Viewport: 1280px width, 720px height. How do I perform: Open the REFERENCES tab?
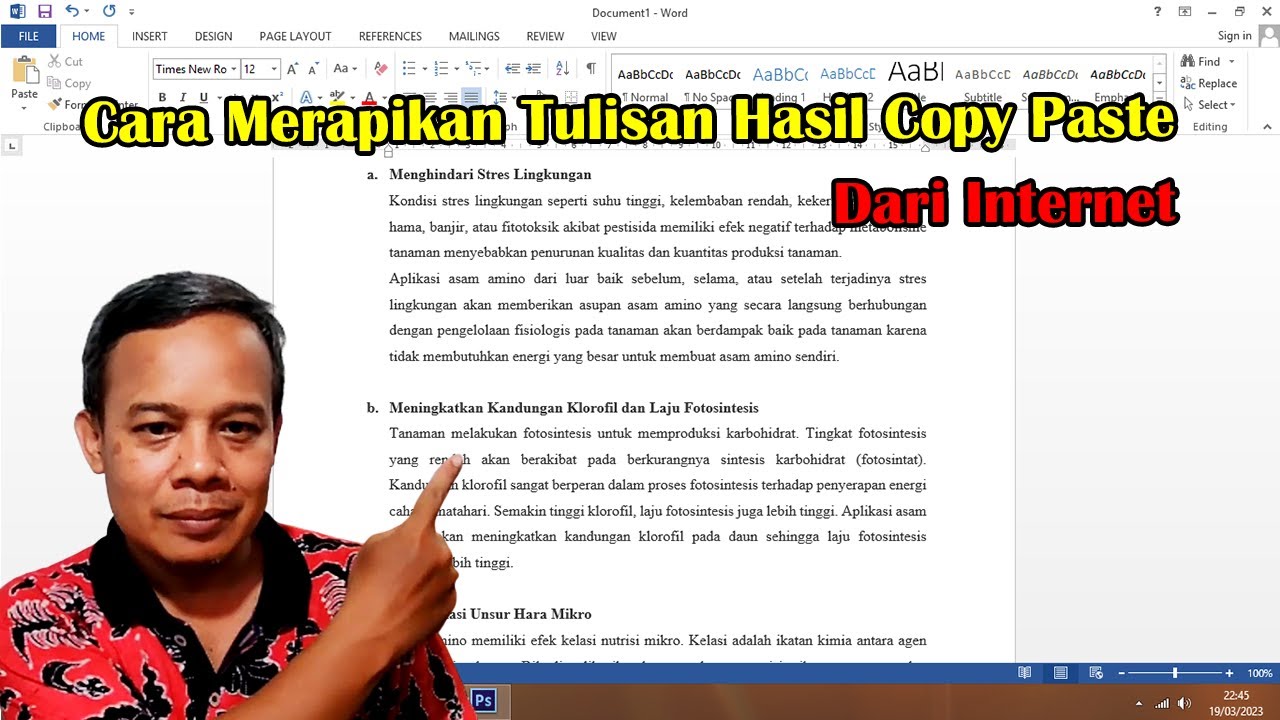(390, 36)
